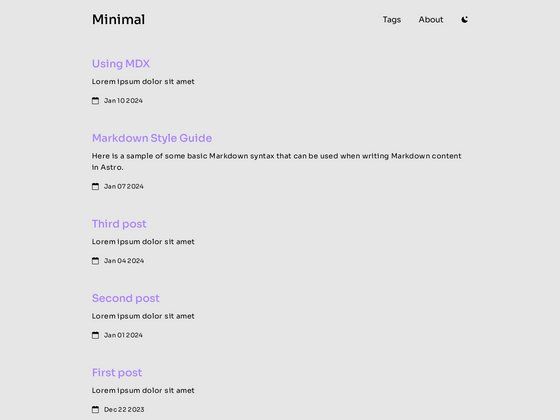The height and width of the screenshot is (420, 560).
Task: Click the Markdown Style Guide description text
Action: (x=276, y=161)
